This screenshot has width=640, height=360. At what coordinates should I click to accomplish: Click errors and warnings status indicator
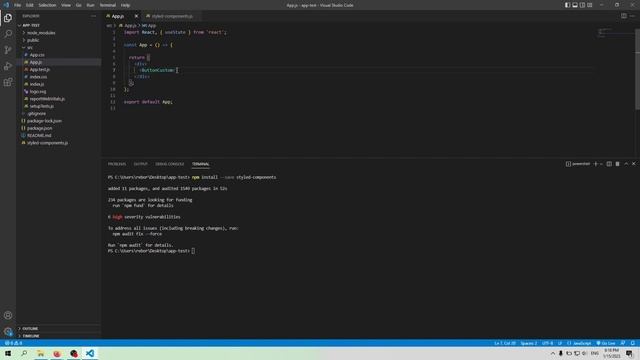click(13, 343)
